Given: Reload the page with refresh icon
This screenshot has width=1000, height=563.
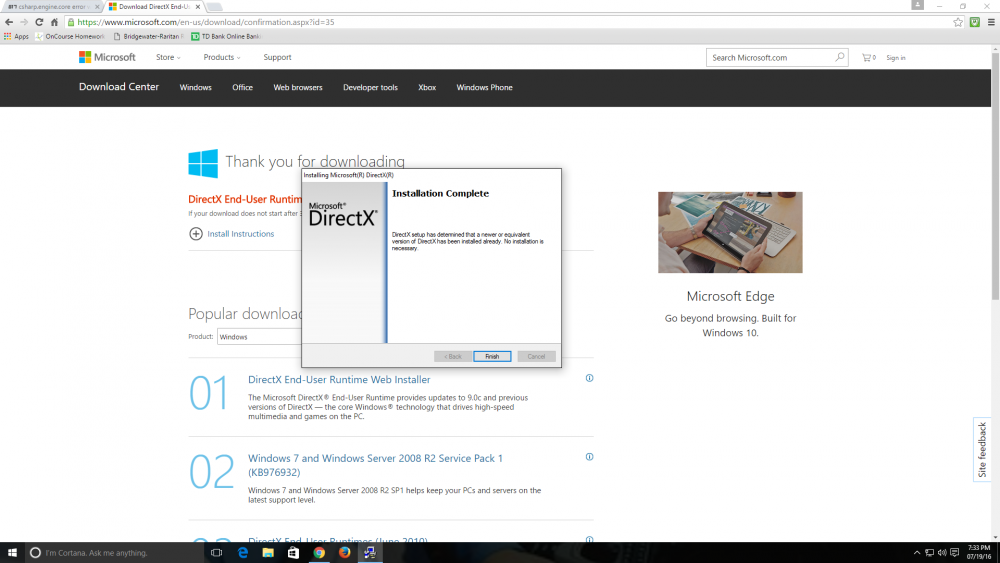Looking at the screenshot, I should (39, 22).
